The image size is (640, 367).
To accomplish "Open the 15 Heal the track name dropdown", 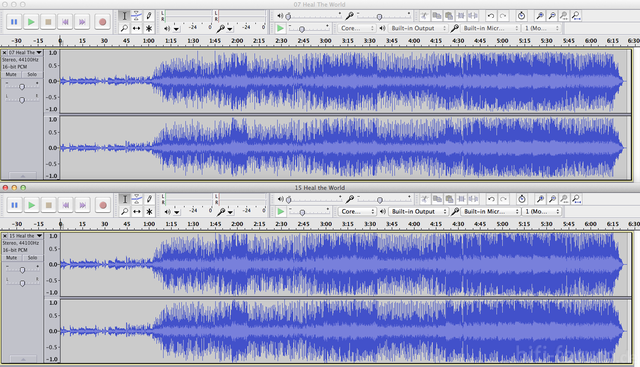I will pos(25,236).
